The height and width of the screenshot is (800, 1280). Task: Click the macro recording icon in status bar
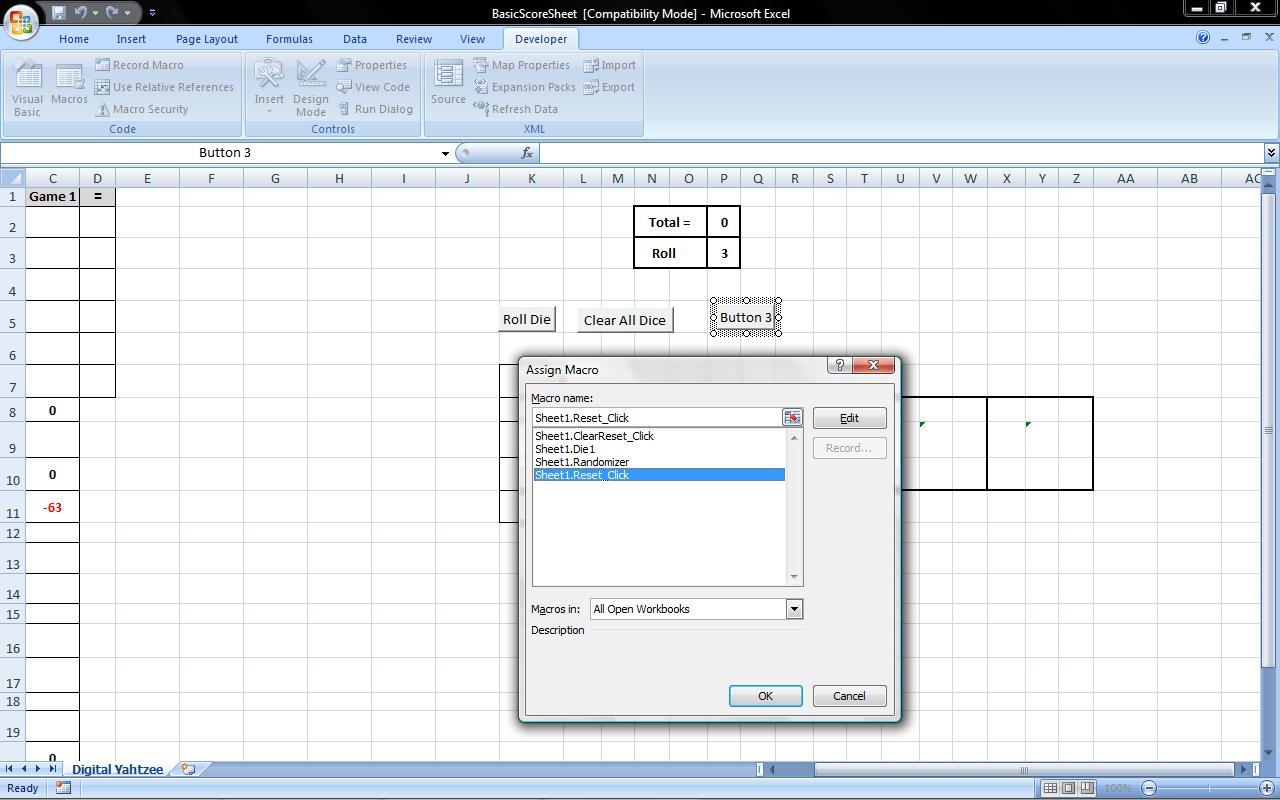63,788
